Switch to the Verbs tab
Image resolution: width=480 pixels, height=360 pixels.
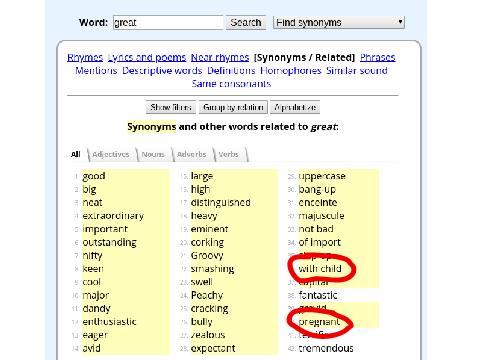229,154
